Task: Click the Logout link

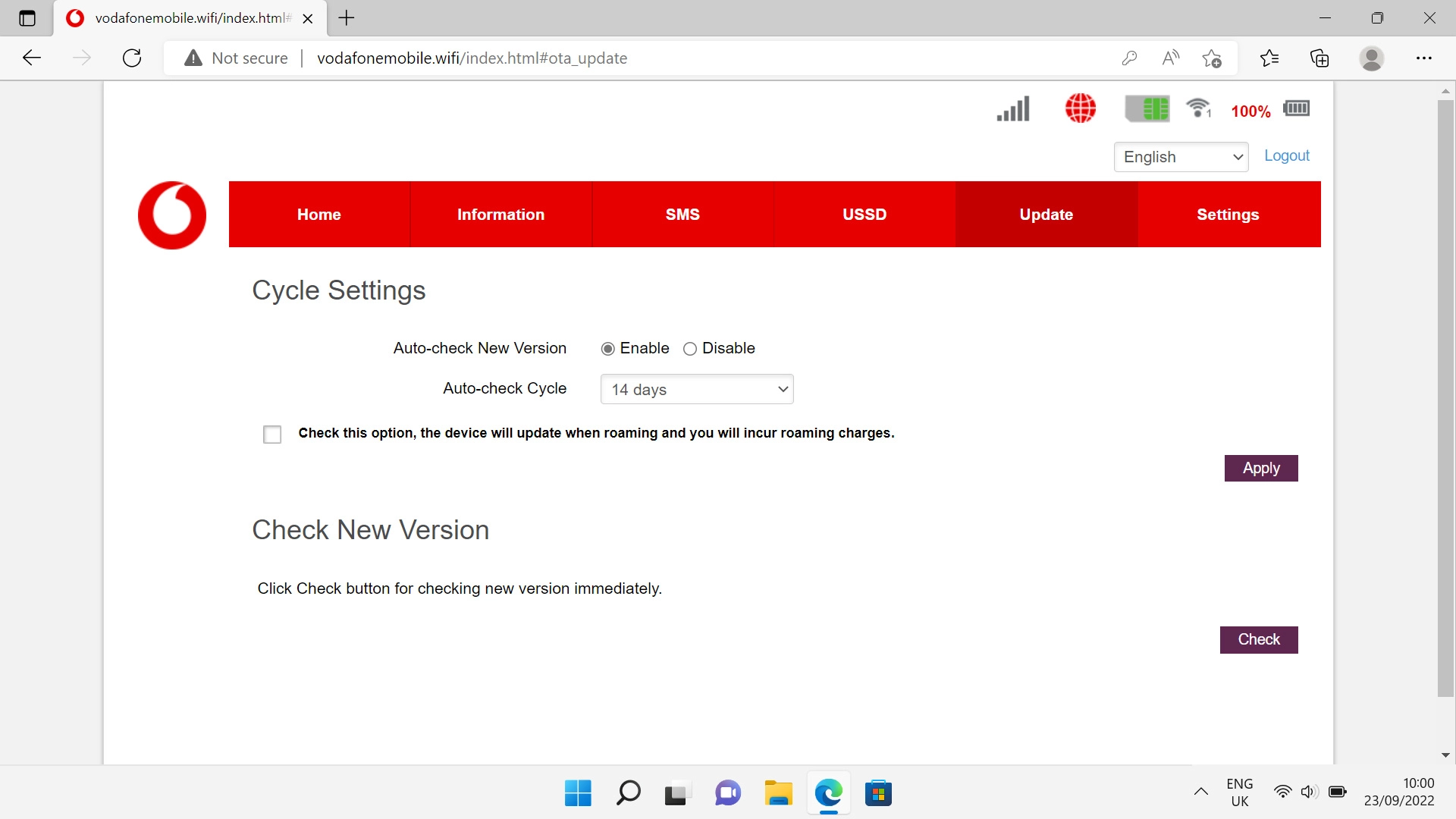Action: (1286, 155)
